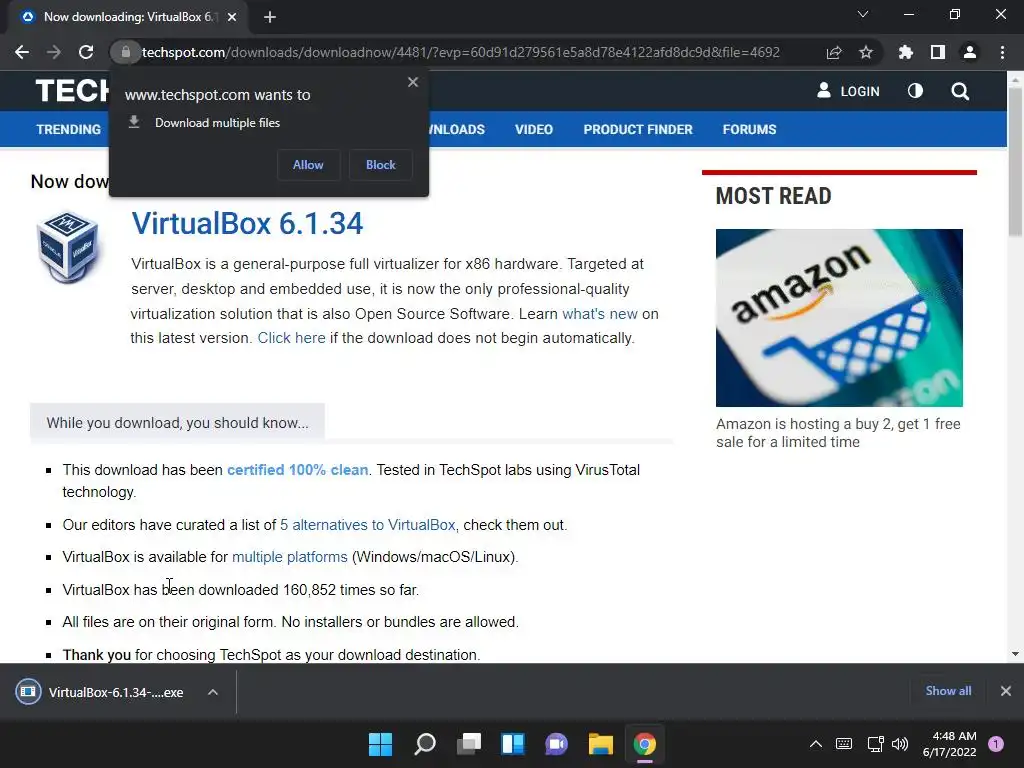Expand options for the VirtualBox download item
This screenshot has height=768, width=1024.
pyautogui.click(x=213, y=692)
